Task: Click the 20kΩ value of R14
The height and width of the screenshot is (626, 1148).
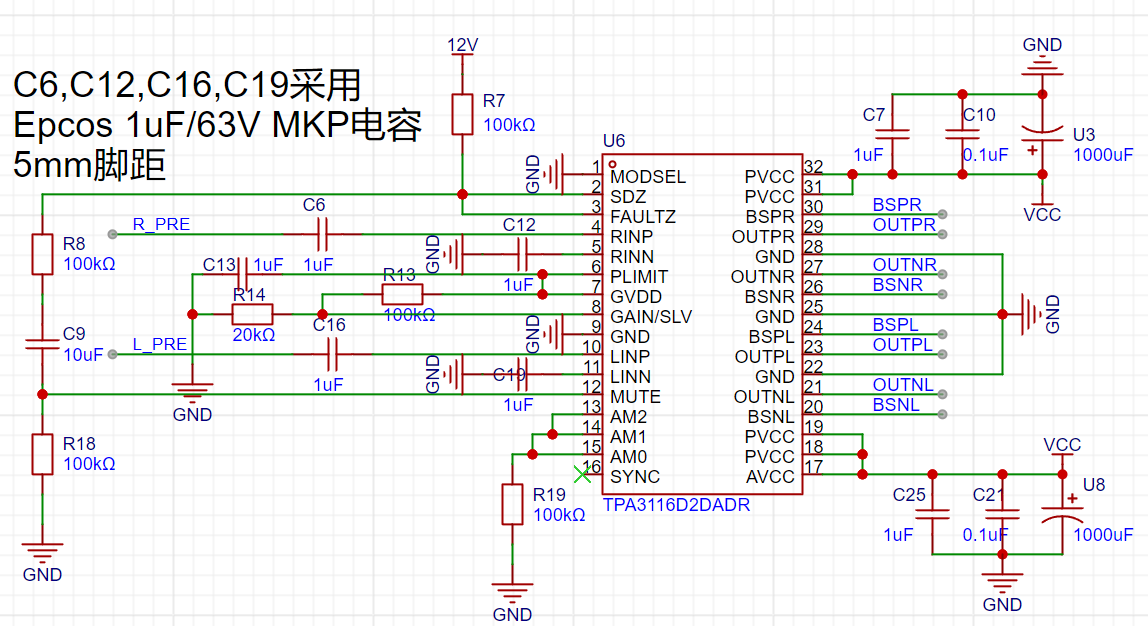Action: pos(253,335)
